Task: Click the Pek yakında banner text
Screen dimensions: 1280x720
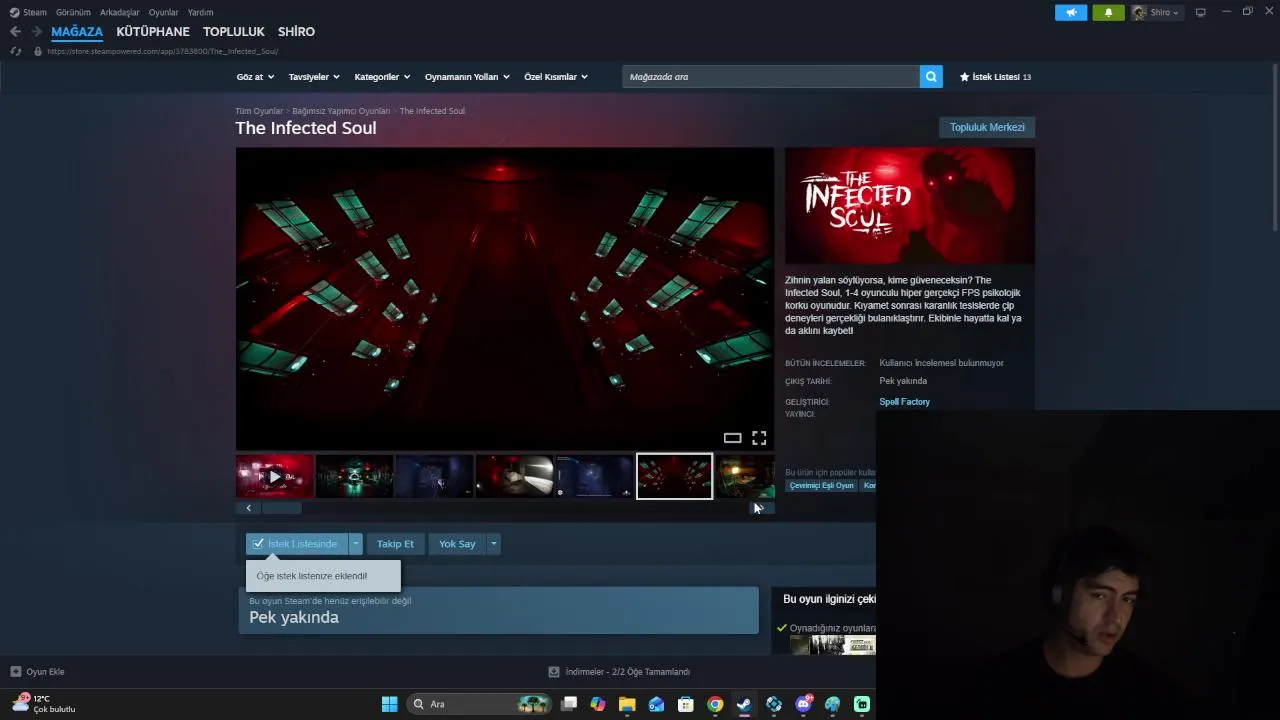Action: click(294, 617)
